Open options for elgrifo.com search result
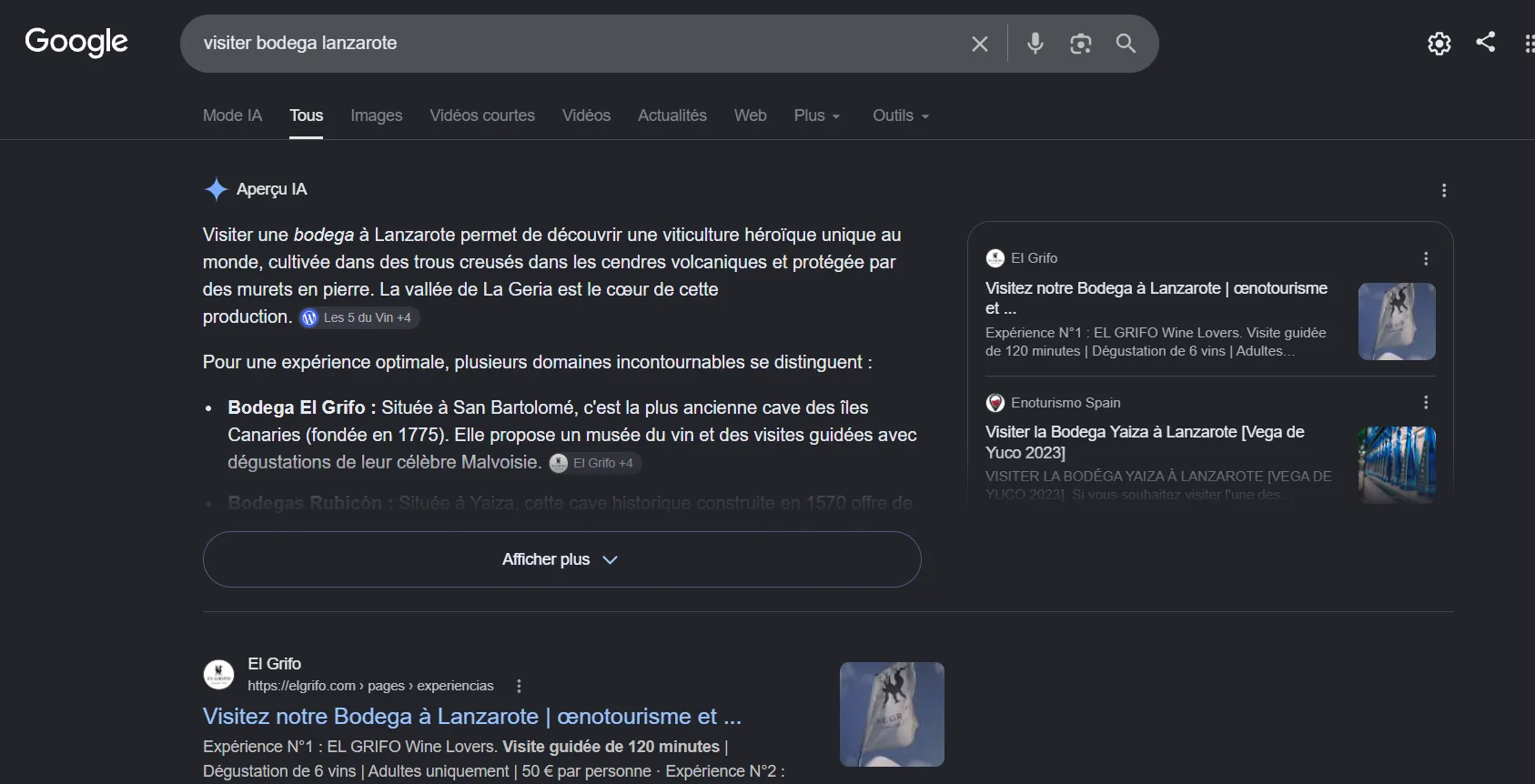1535x784 pixels. (x=519, y=686)
